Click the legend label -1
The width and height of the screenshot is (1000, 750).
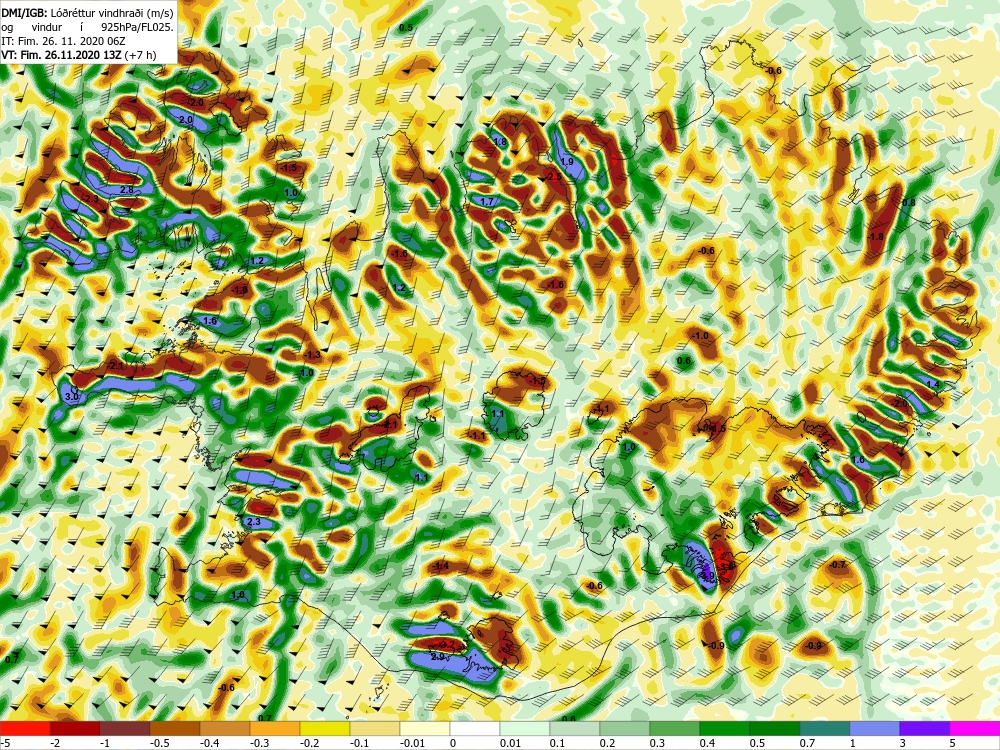click(x=106, y=743)
